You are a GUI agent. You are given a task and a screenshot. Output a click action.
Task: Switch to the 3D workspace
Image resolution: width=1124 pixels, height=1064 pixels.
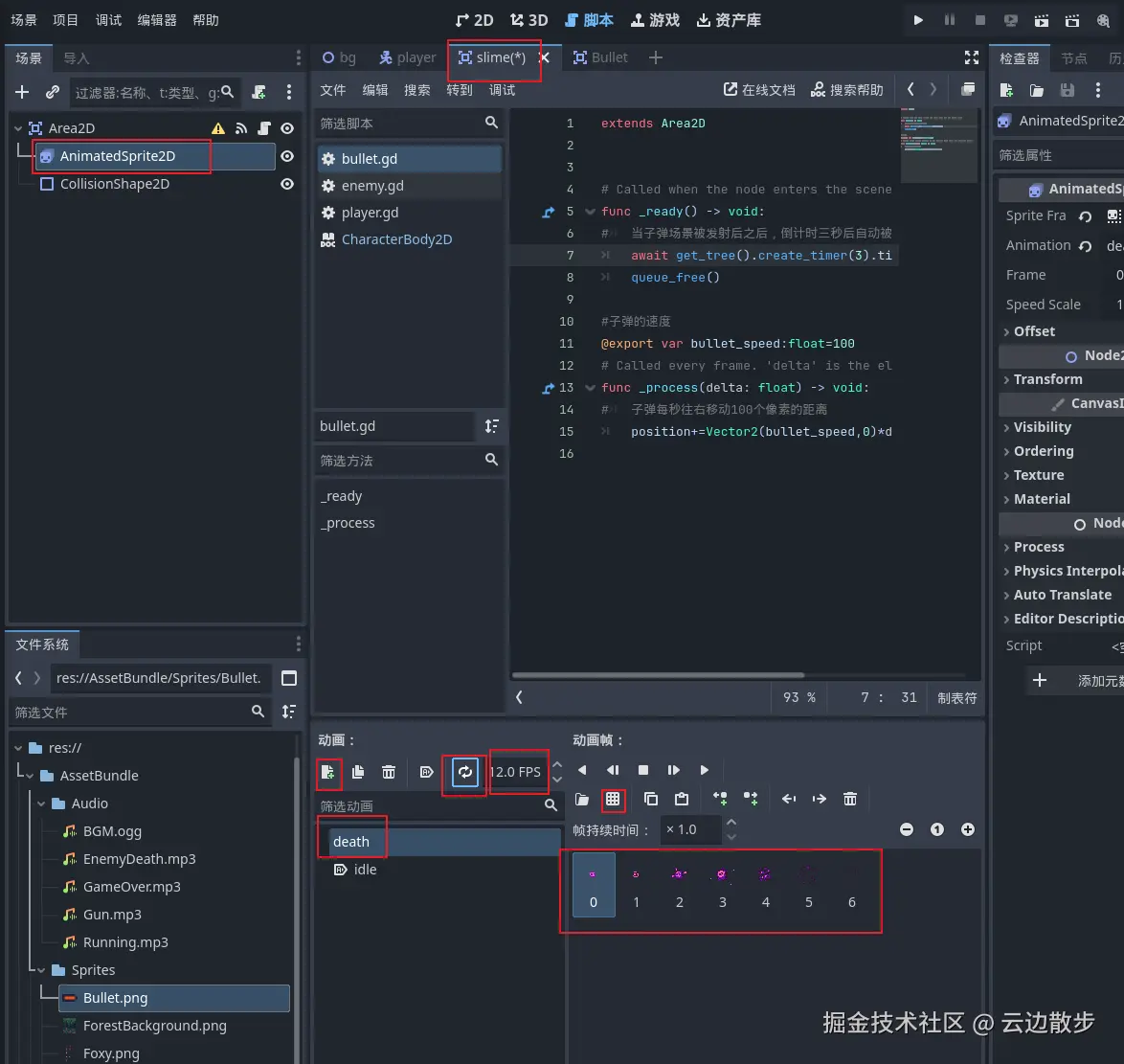pyautogui.click(x=528, y=20)
